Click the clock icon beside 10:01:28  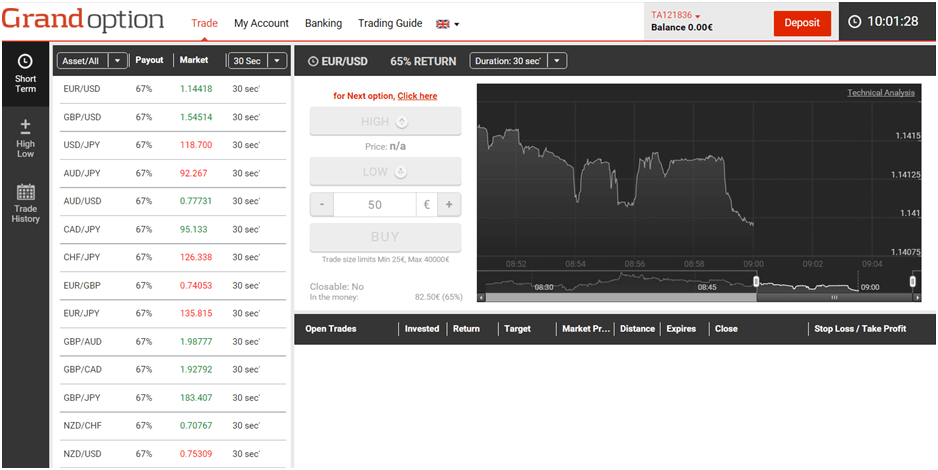(x=855, y=22)
